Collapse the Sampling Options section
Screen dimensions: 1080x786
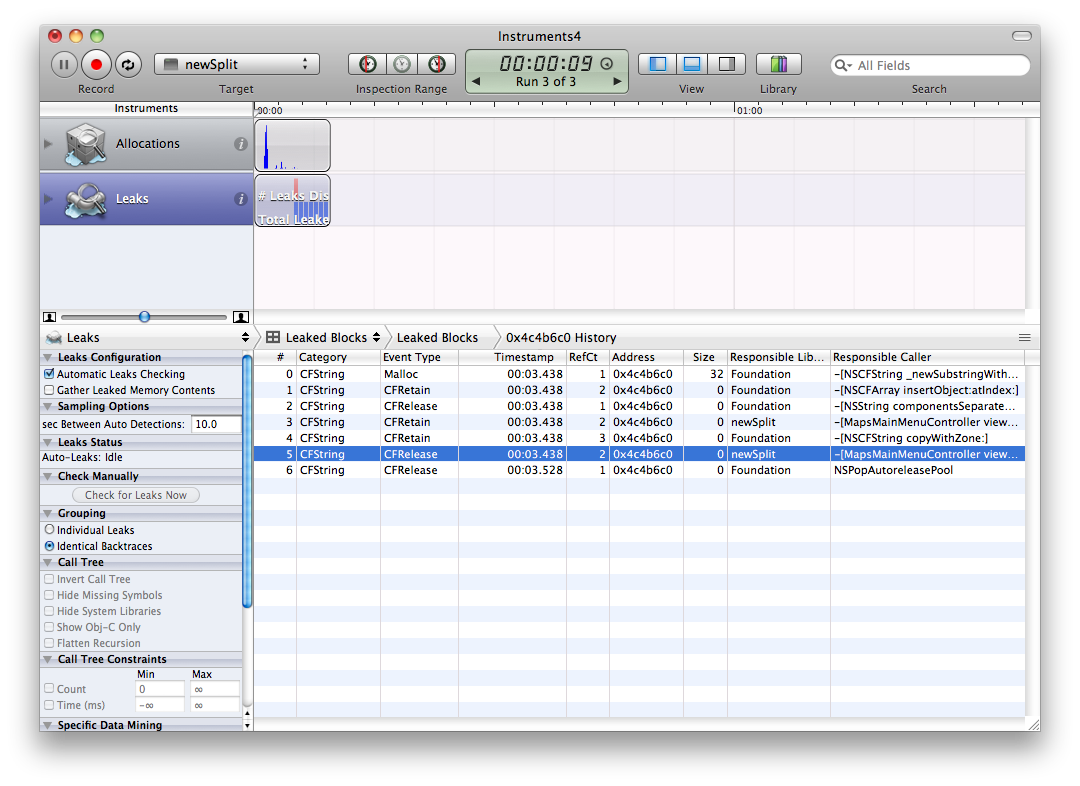(x=48, y=406)
